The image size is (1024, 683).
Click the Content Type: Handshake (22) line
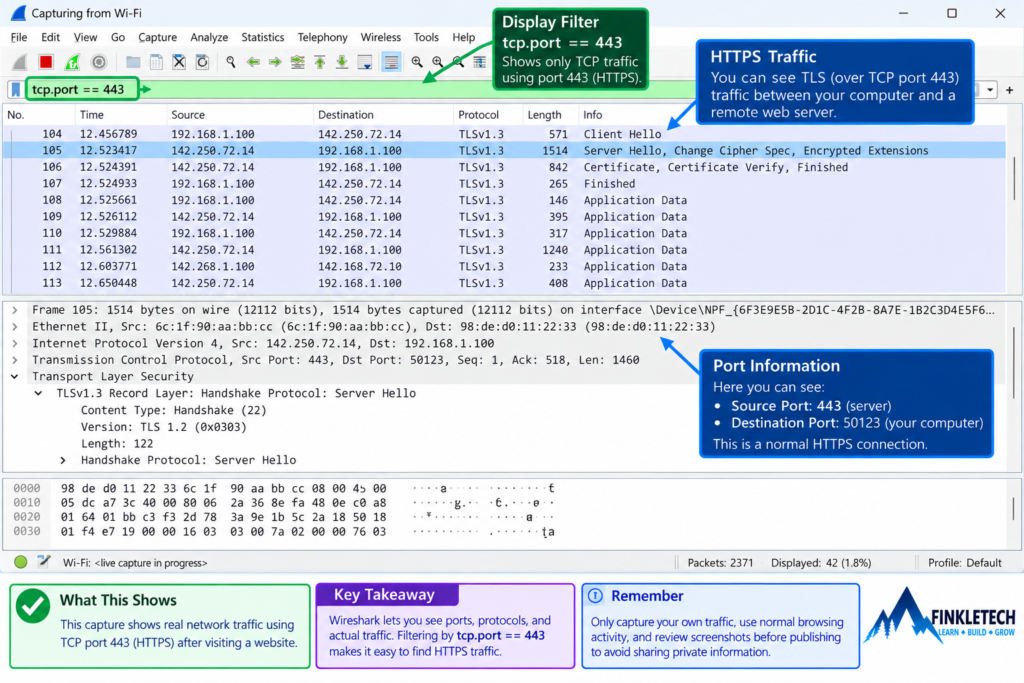(173, 411)
